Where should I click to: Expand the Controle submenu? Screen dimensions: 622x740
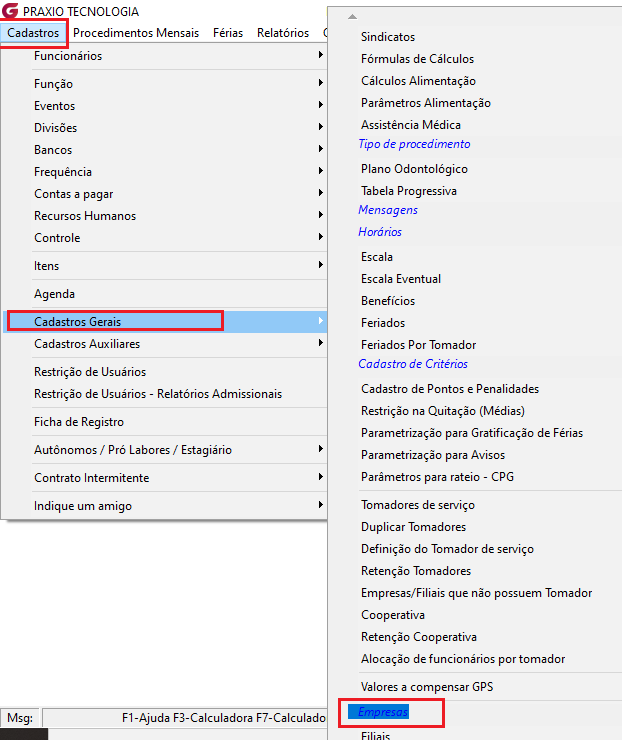pos(165,237)
